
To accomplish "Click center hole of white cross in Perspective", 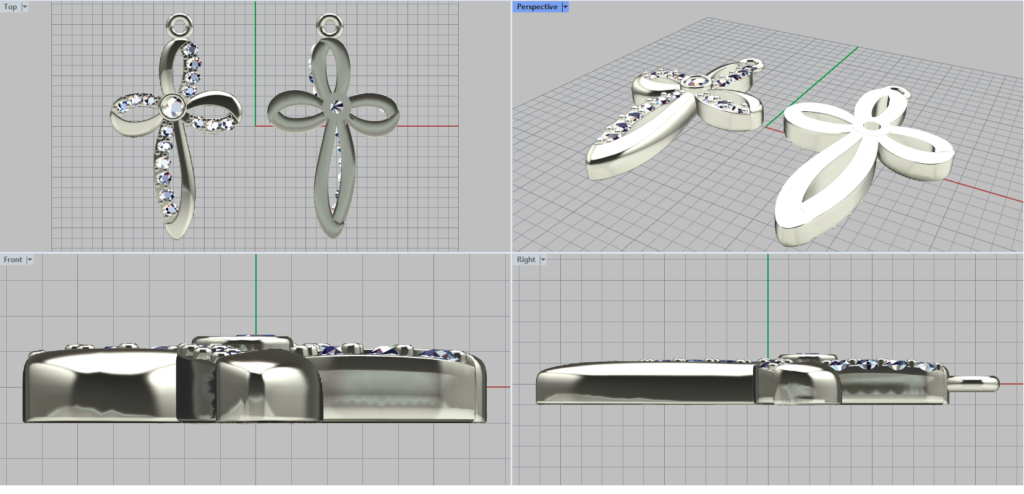I will [875, 128].
